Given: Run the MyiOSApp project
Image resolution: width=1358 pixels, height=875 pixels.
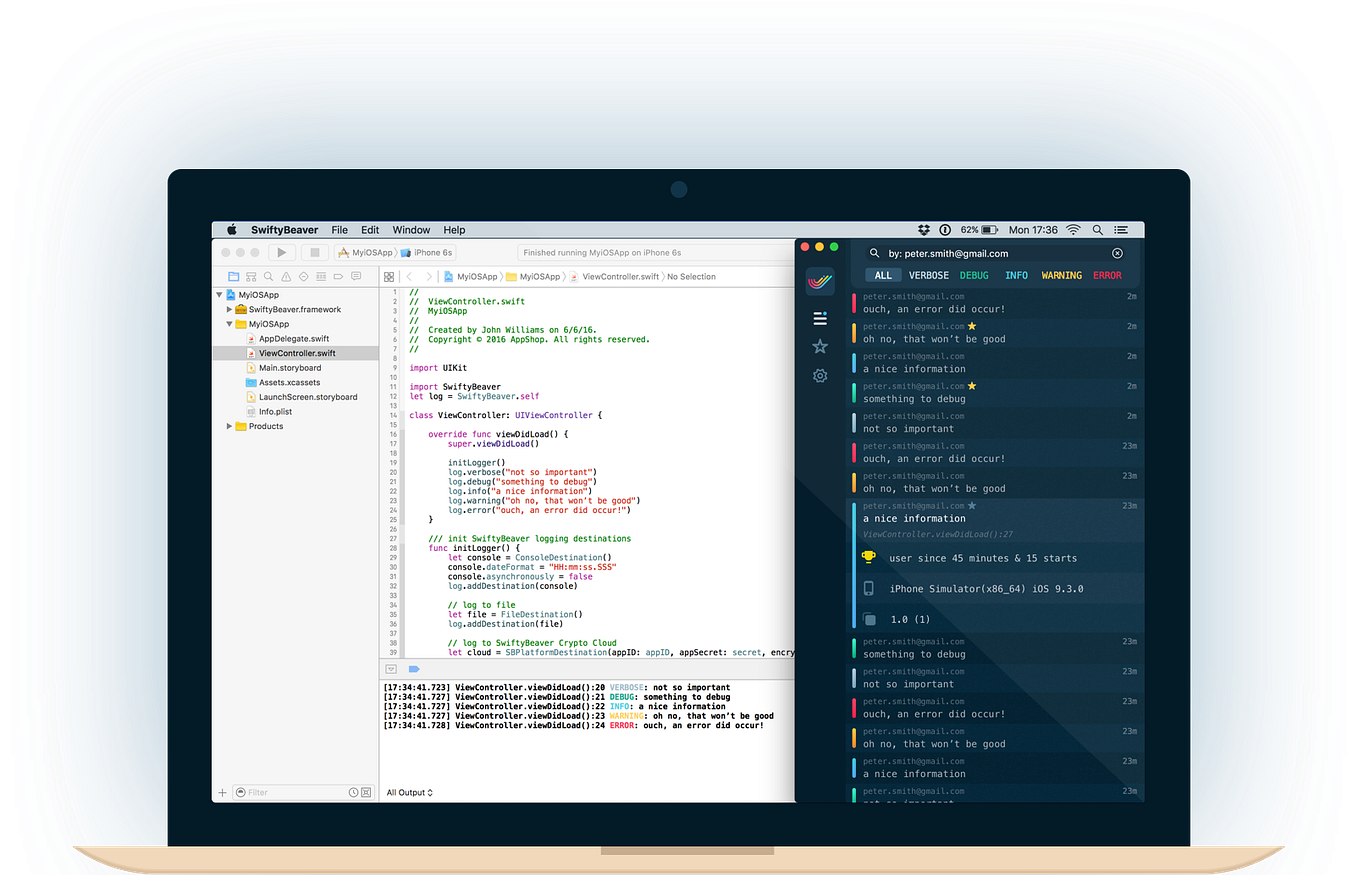Looking at the screenshot, I should (x=281, y=252).
